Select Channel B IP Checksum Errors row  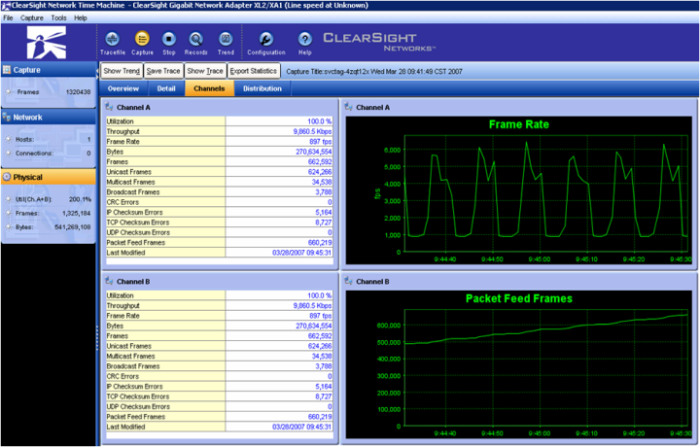(219, 386)
